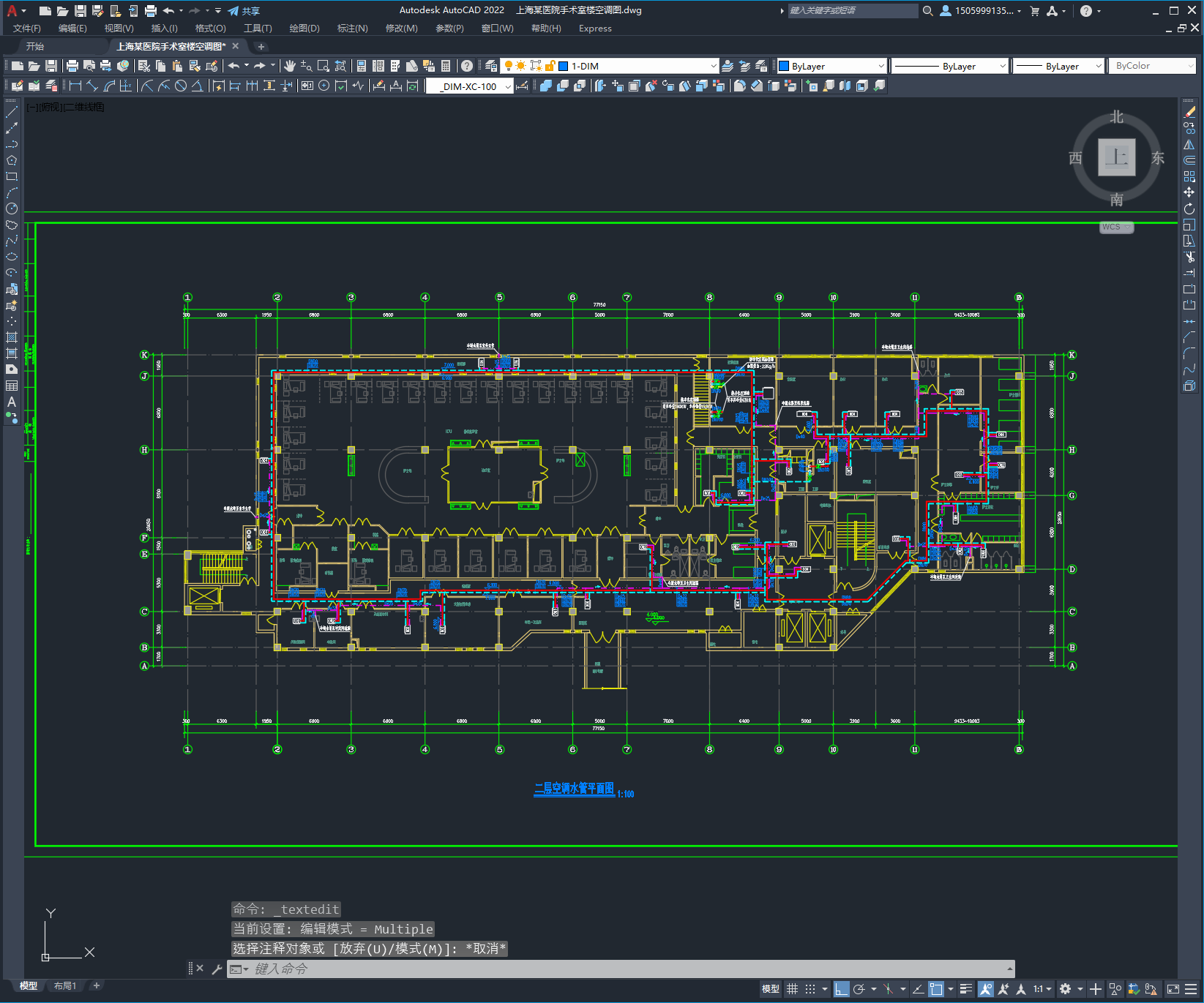Open the Express menu
The height and width of the screenshot is (1003, 1204).
pyautogui.click(x=595, y=29)
